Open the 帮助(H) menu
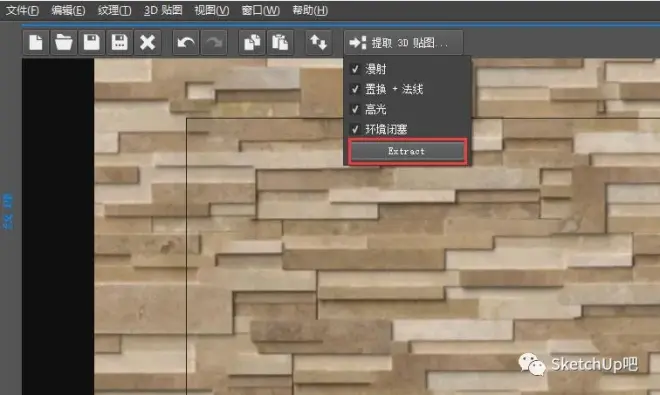 (x=310, y=10)
